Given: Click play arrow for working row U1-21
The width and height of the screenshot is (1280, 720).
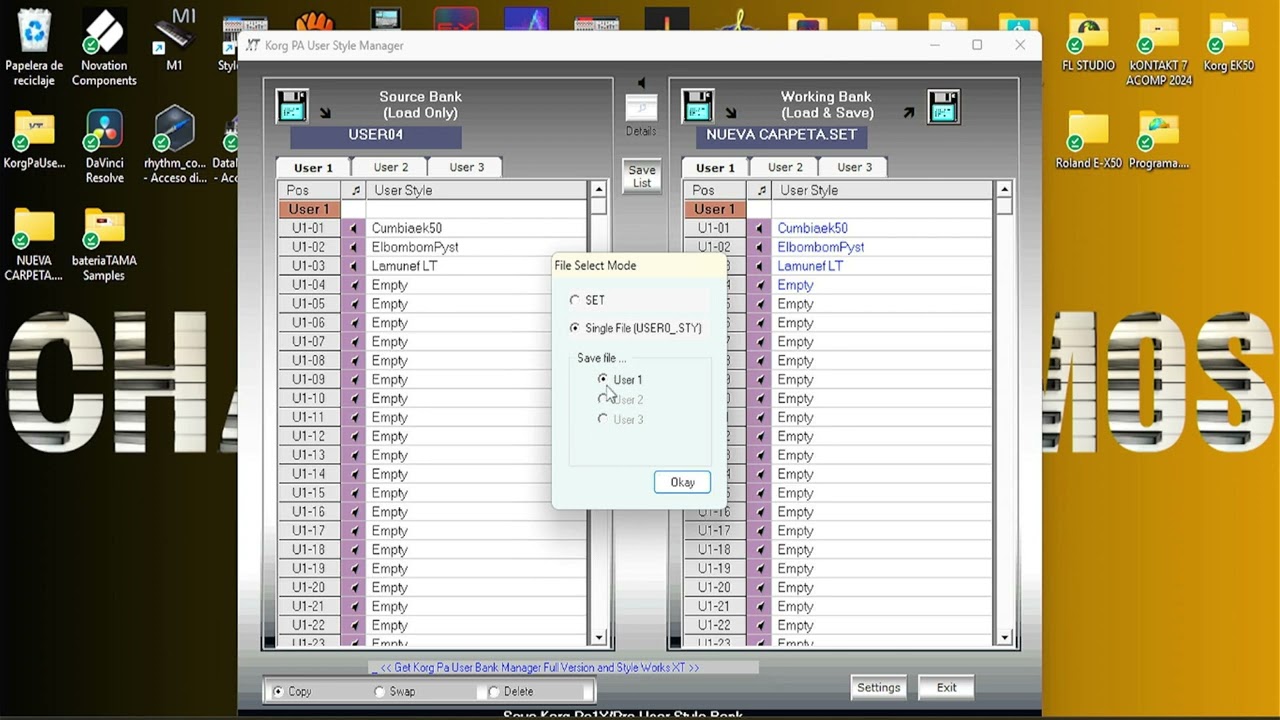Looking at the screenshot, I should click(759, 606).
